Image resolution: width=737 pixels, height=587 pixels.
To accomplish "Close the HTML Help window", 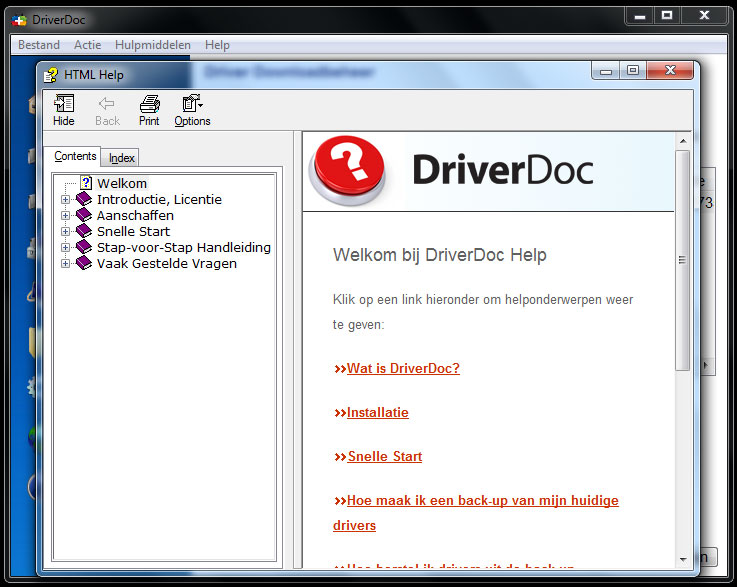I will click(670, 70).
